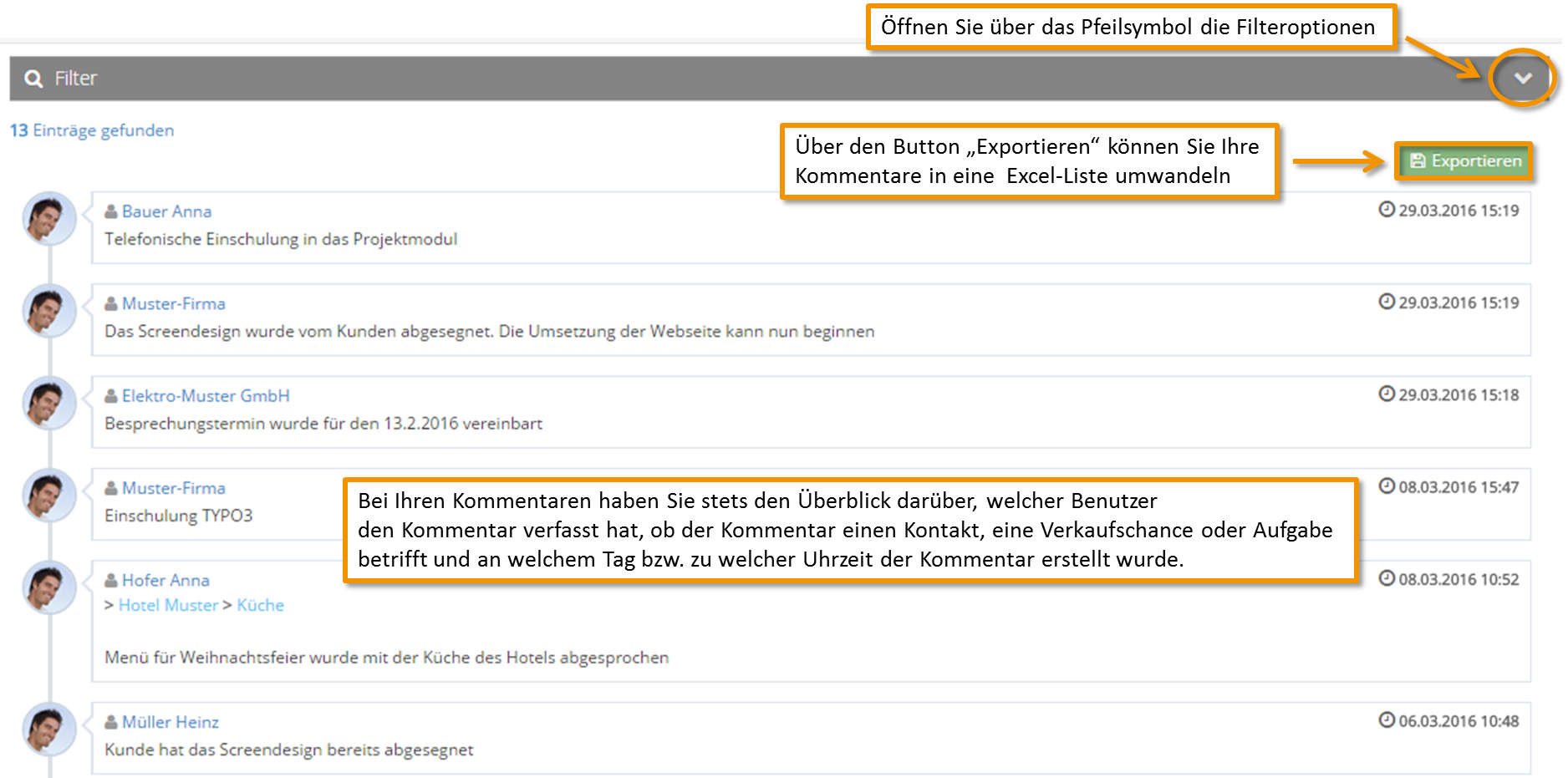Click the avatar next to Hofer Anna comment

tap(48, 587)
